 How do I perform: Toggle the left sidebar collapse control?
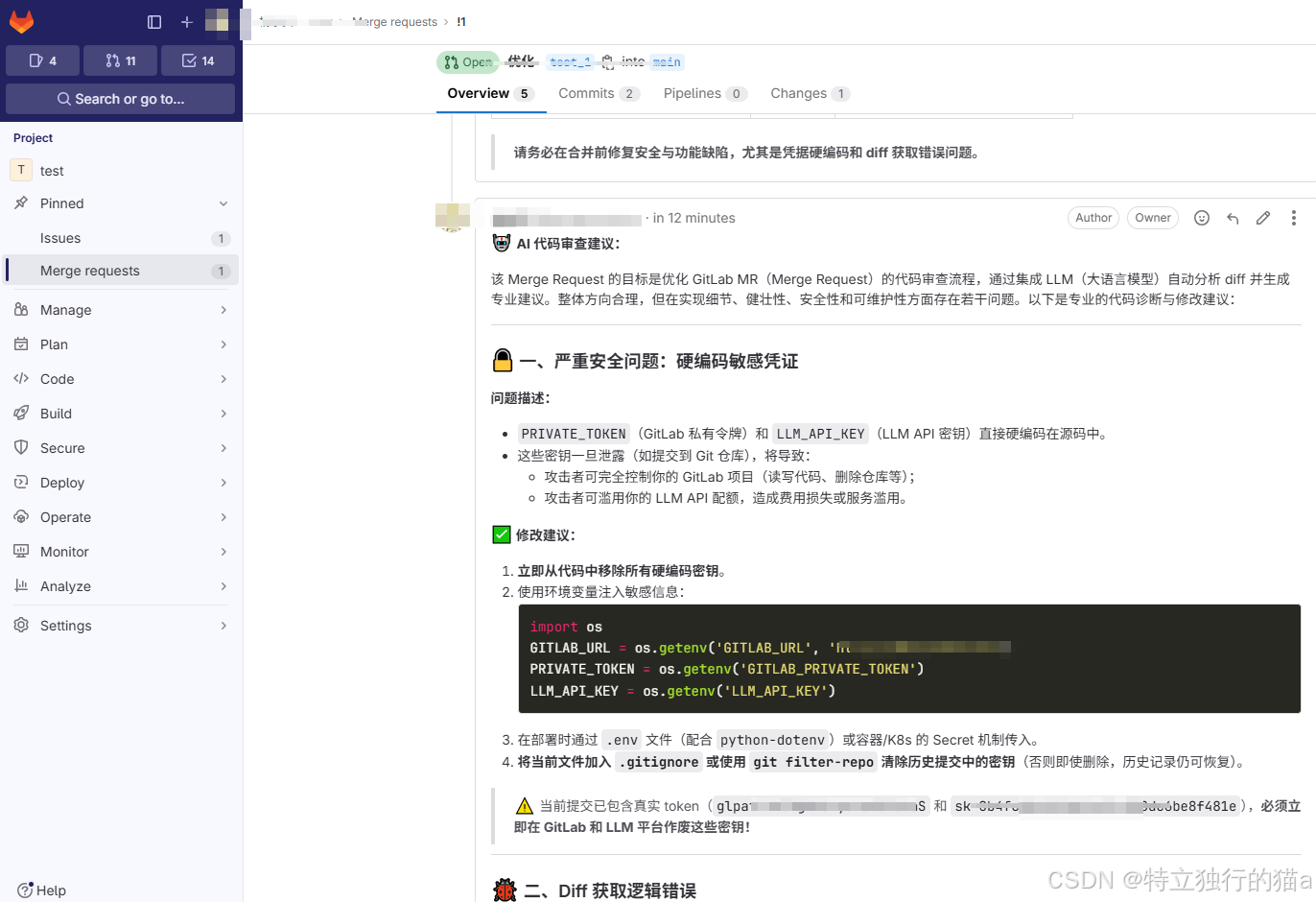(154, 21)
